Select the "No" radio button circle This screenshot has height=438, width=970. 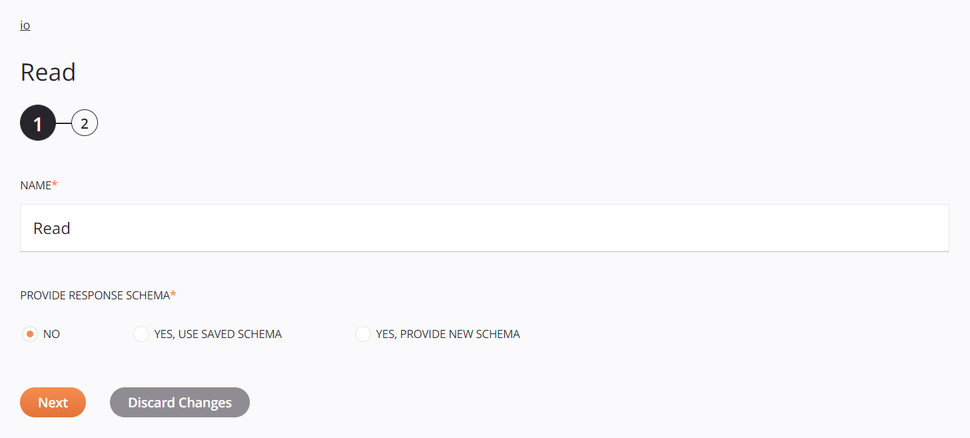pos(30,334)
